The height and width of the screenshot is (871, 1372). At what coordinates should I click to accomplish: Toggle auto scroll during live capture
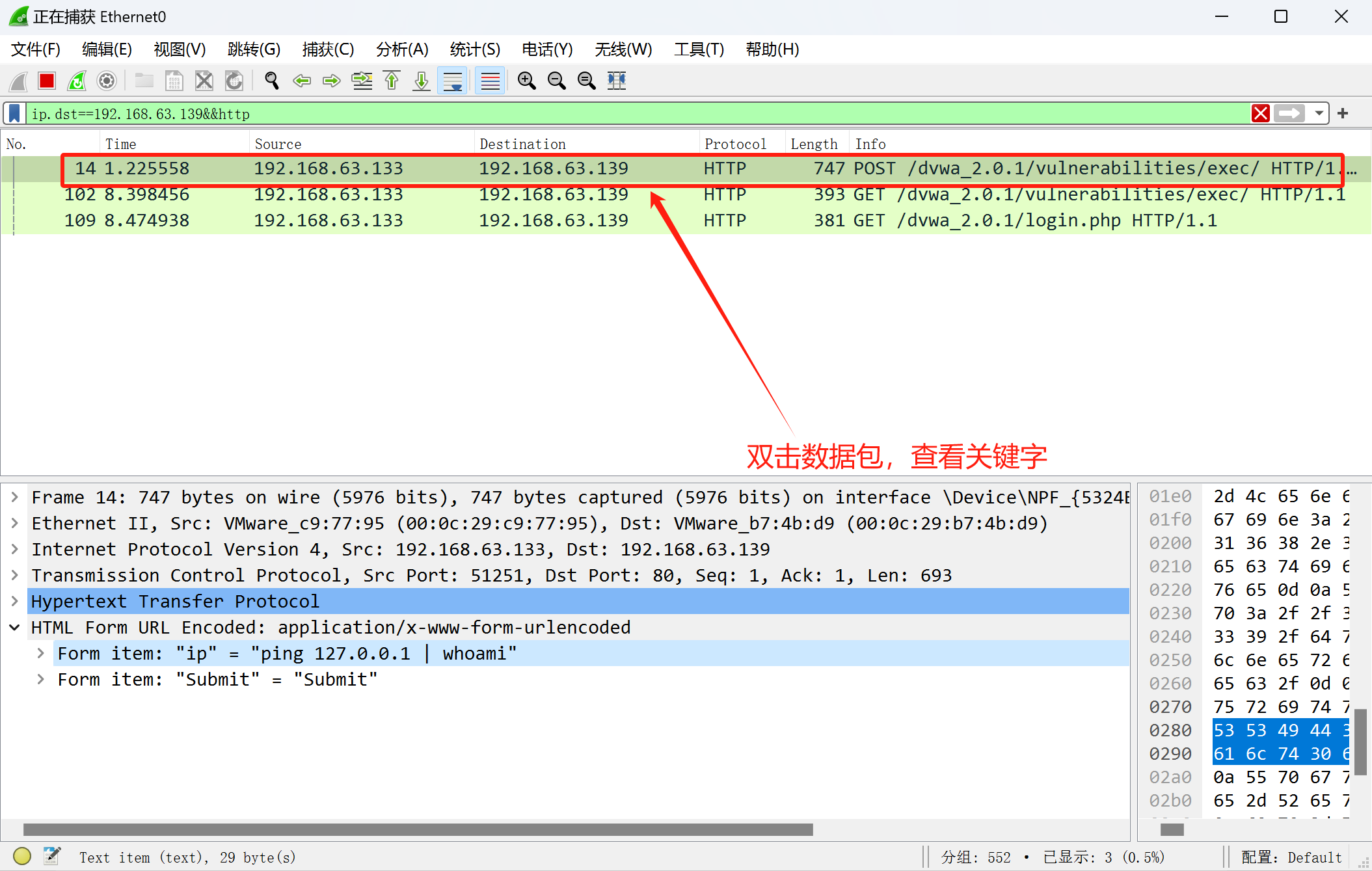(x=452, y=81)
